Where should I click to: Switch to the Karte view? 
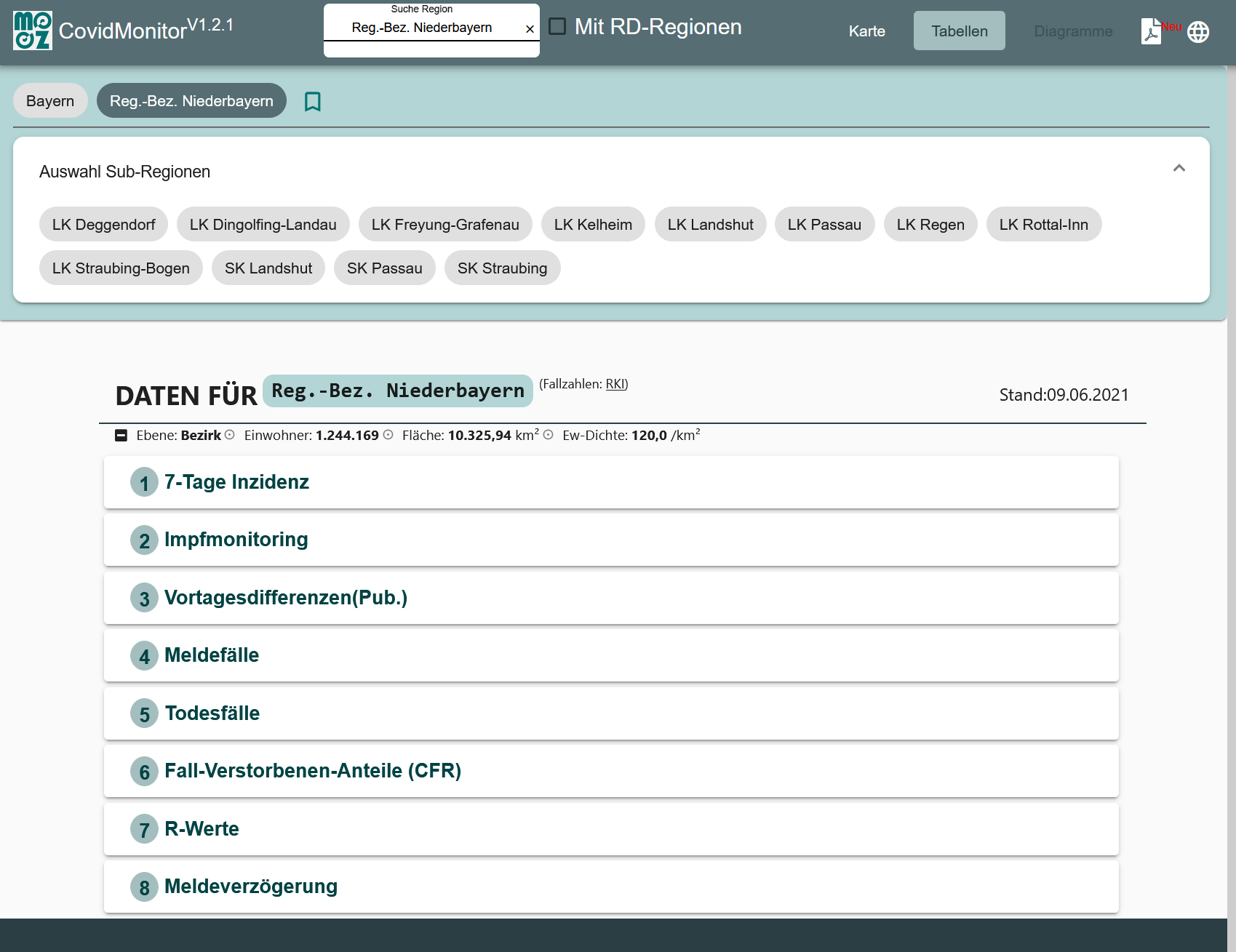tap(867, 31)
